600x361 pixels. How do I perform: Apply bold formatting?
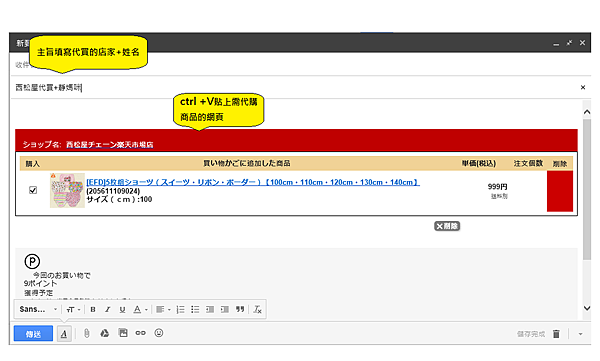point(93,309)
